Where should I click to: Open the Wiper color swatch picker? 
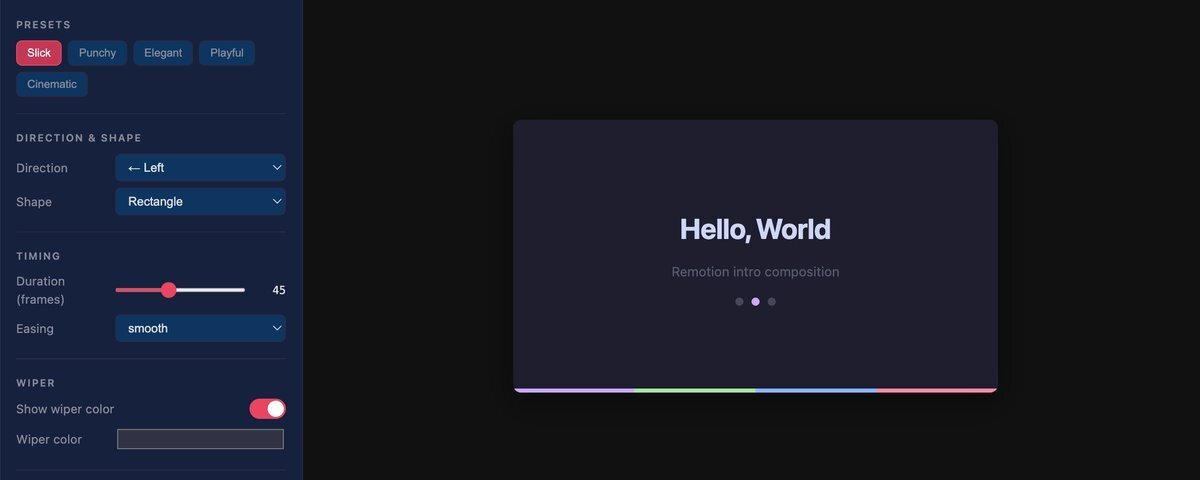200,439
